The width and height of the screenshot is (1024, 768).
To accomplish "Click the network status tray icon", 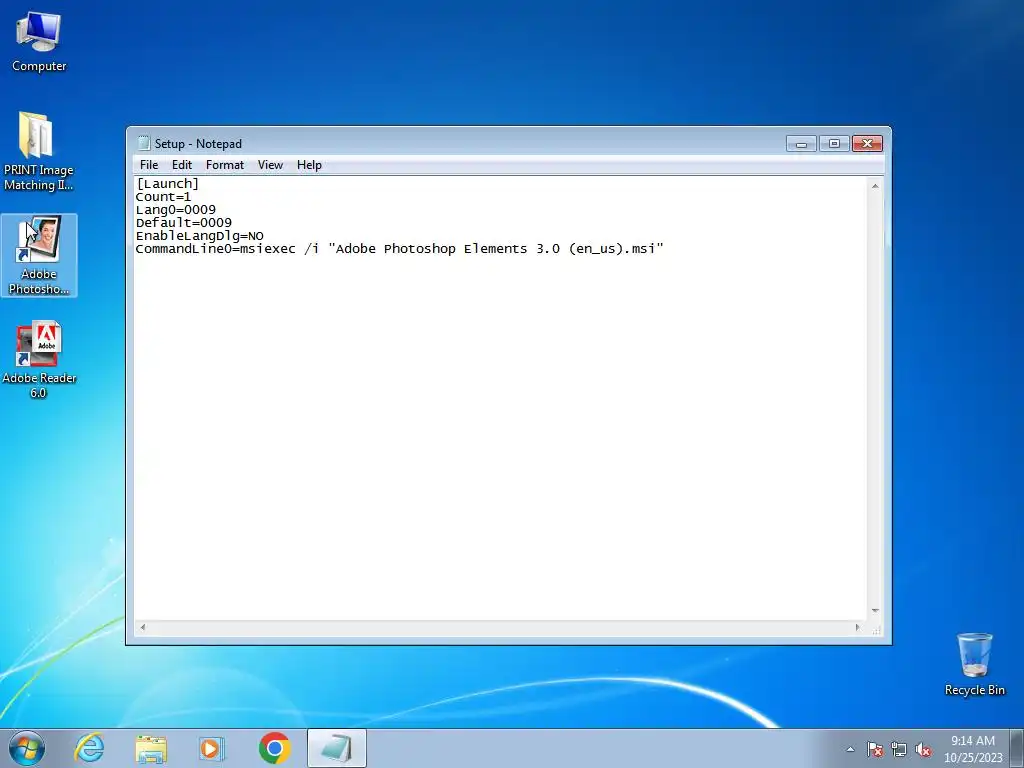I will pyautogui.click(x=899, y=749).
